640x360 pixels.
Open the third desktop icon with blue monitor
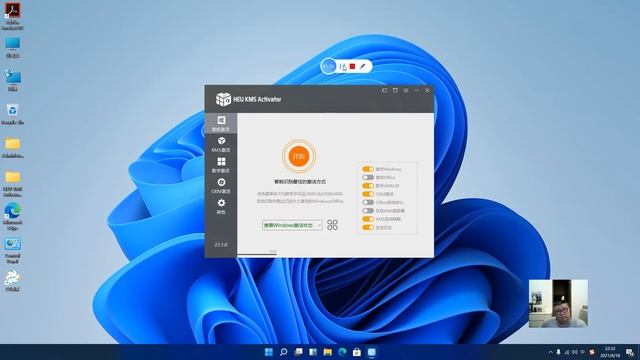13,80
